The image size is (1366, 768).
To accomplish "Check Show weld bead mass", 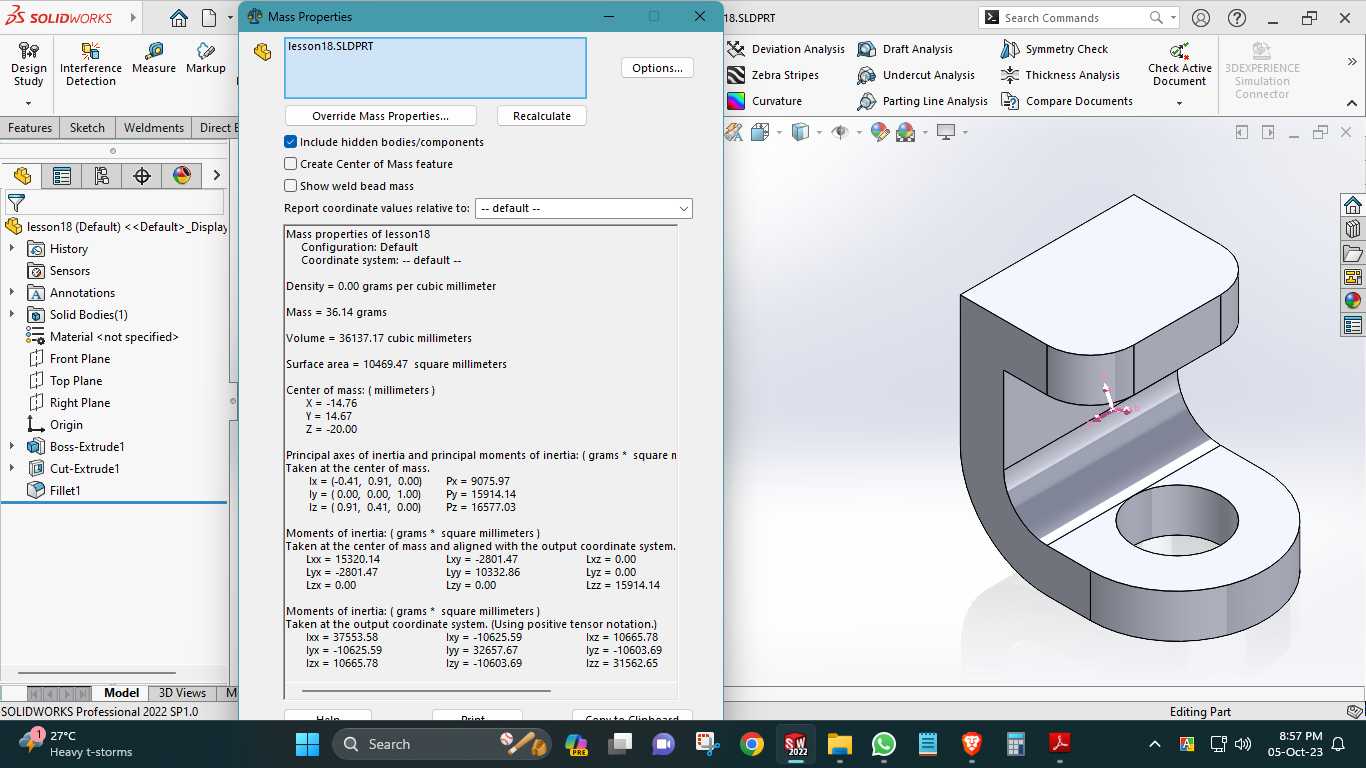I will point(291,186).
